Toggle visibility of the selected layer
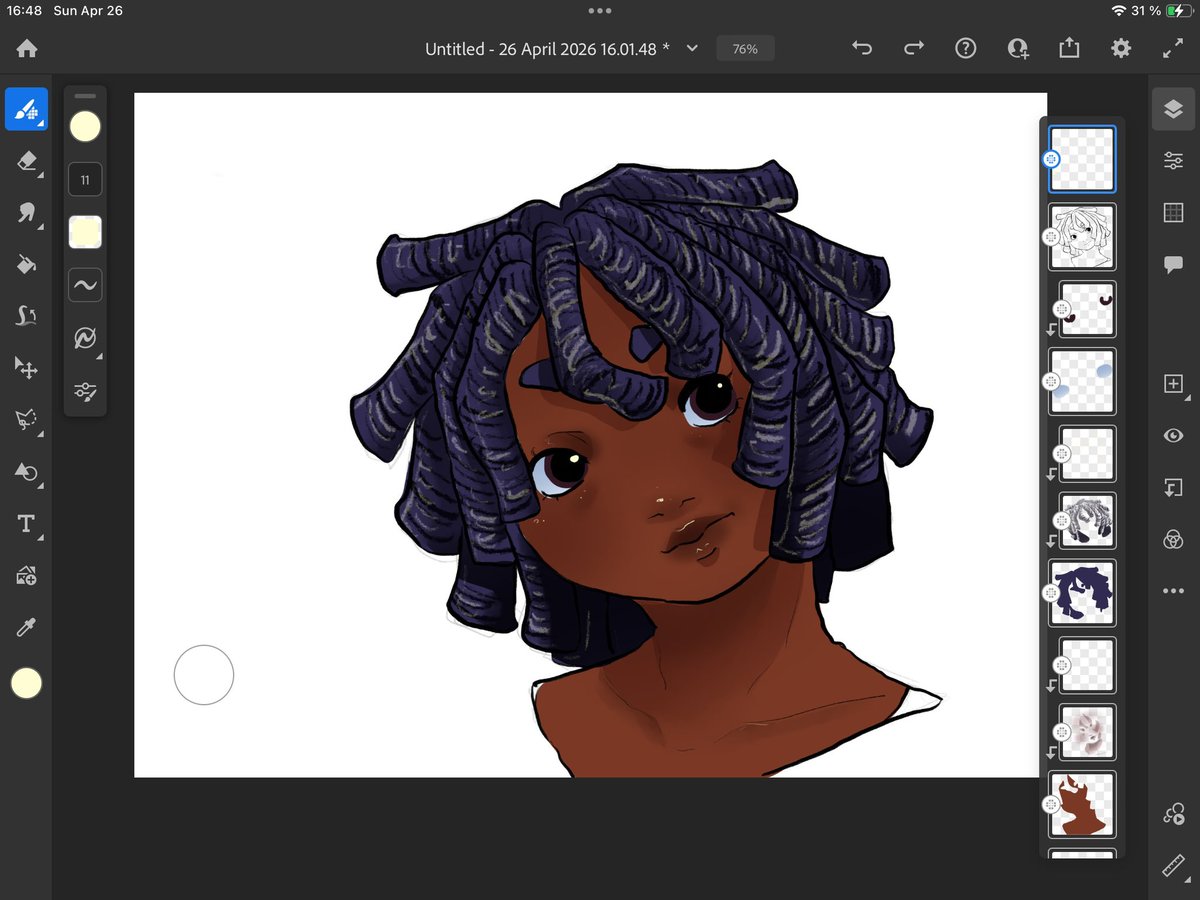The image size is (1200, 900). tap(1173, 435)
